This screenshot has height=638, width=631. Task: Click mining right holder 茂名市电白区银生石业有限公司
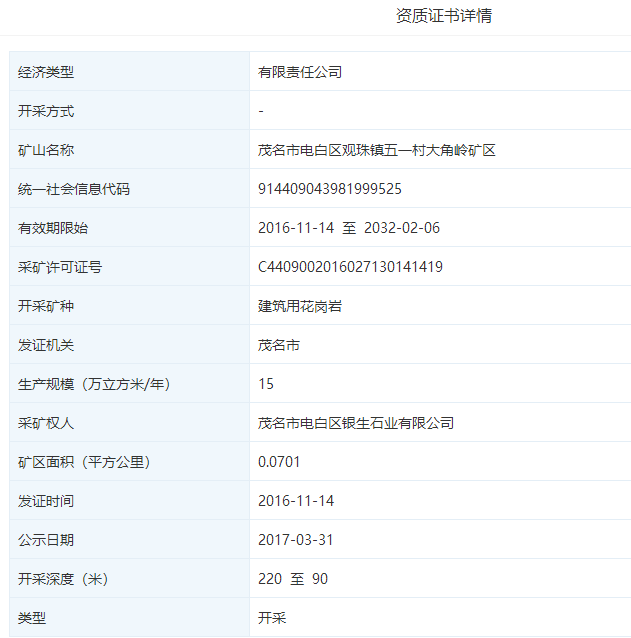click(356, 423)
